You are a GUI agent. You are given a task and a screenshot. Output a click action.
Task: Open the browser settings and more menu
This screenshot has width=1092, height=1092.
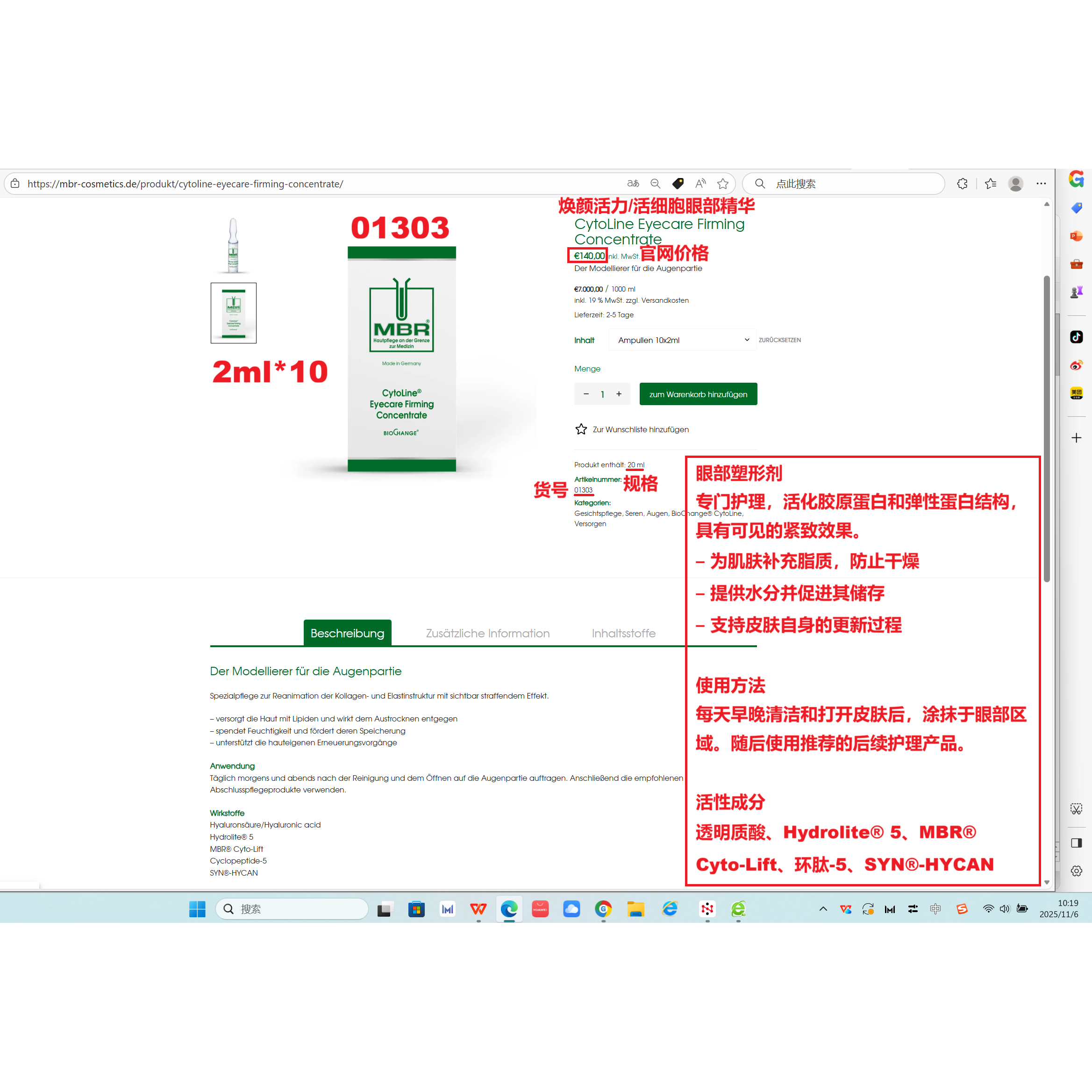(1041, 184)
